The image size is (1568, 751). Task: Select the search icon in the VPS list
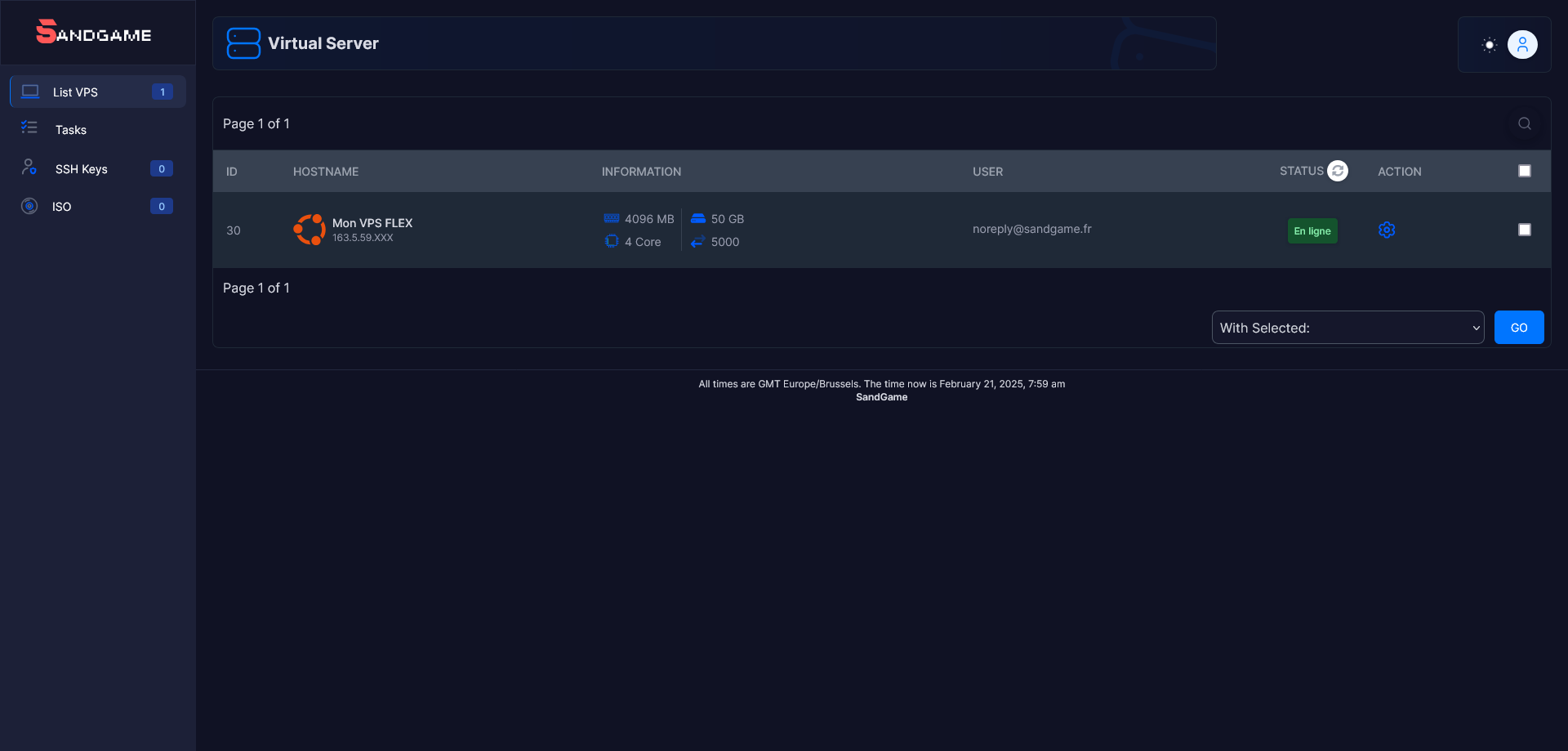click(1524, 123)
